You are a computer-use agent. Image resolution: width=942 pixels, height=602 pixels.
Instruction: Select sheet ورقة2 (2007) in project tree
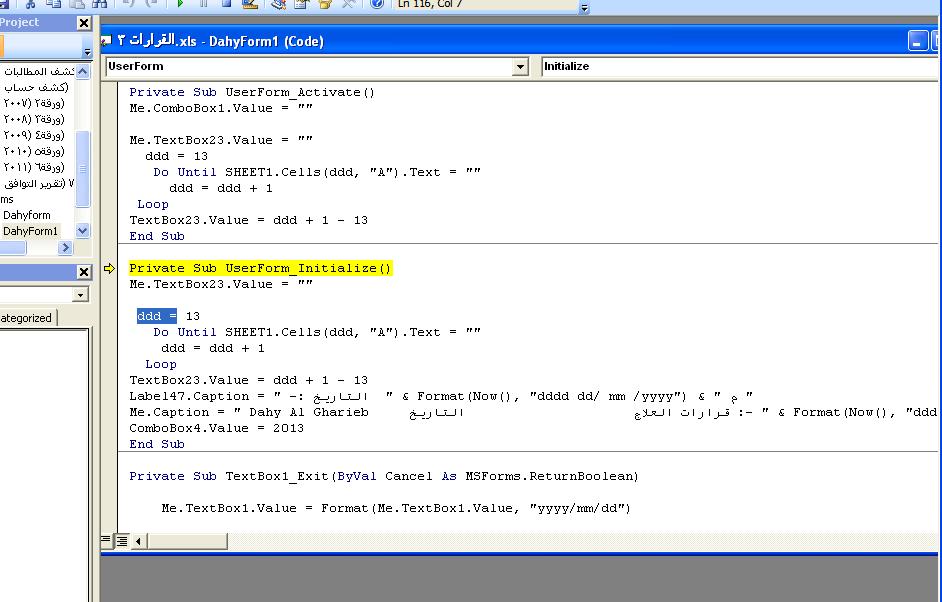[34, 103]
